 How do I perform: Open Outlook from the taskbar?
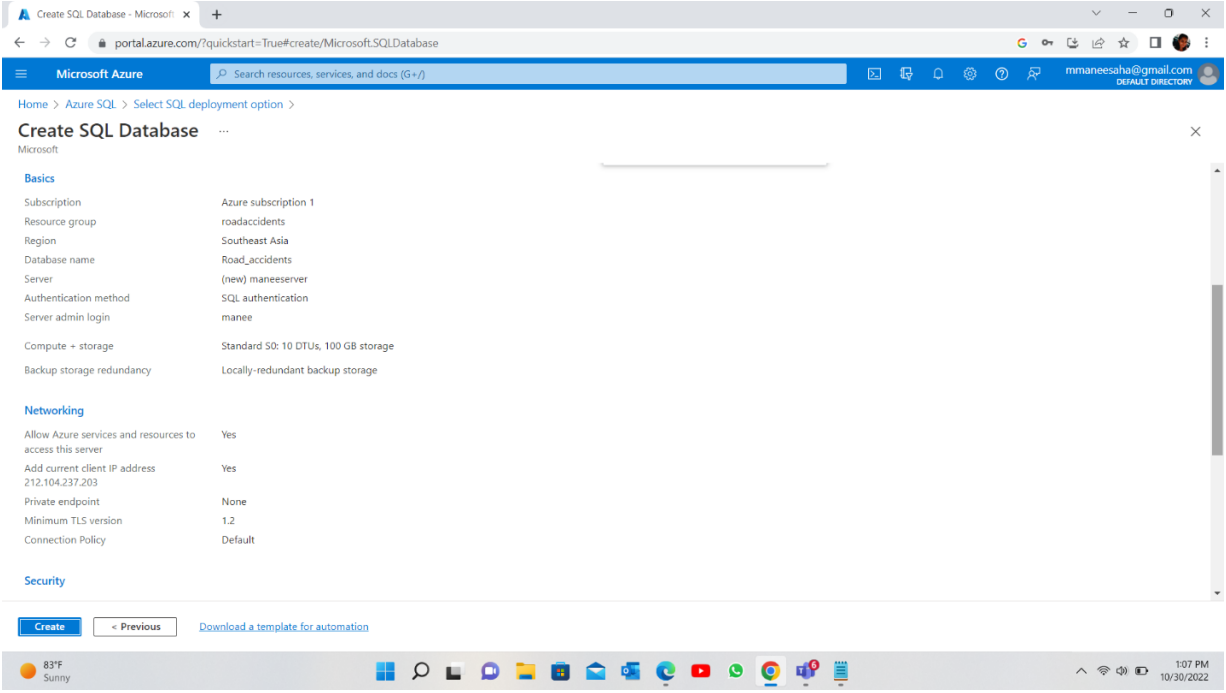[x=631, y=671]
